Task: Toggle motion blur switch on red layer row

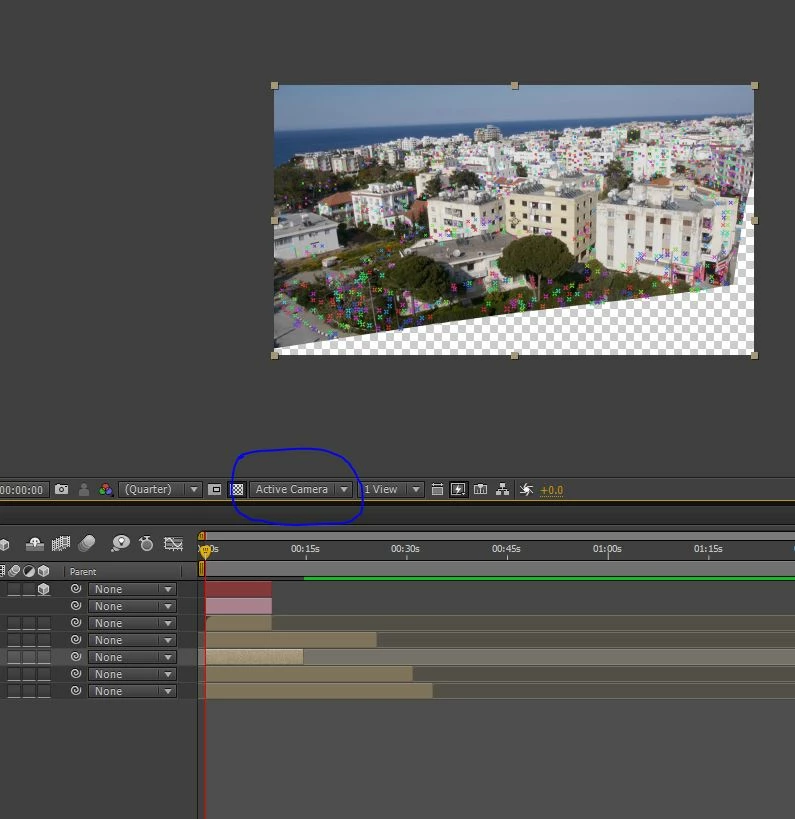Action: (x=14, y=589)
